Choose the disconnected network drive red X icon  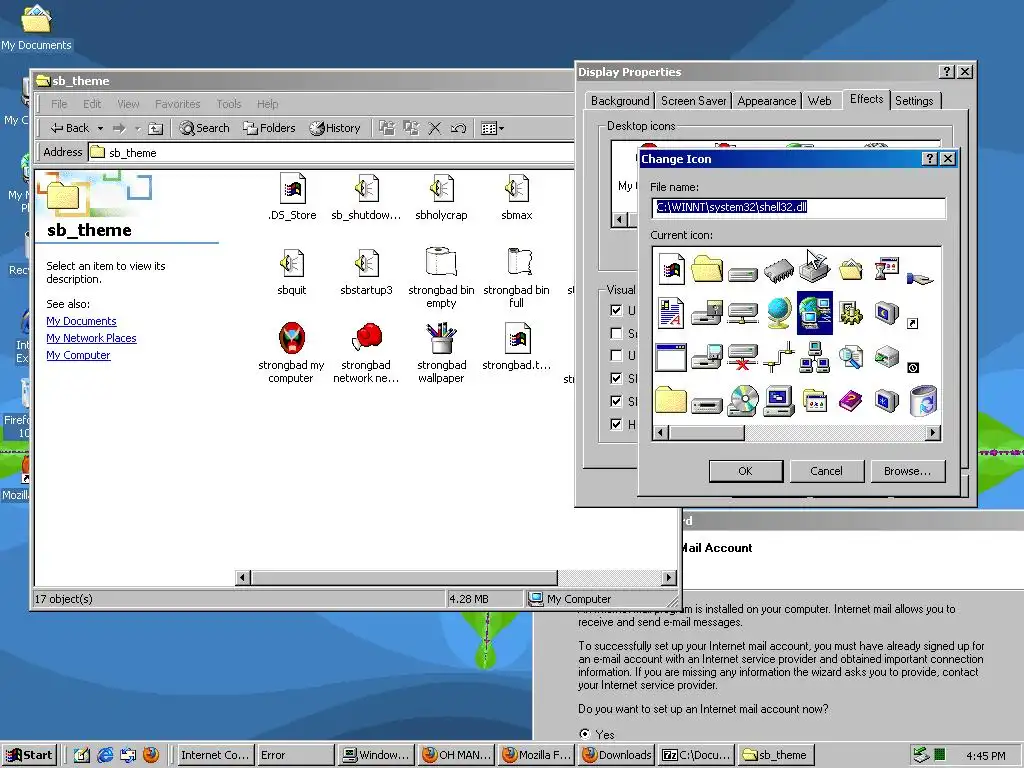(743, 357)
